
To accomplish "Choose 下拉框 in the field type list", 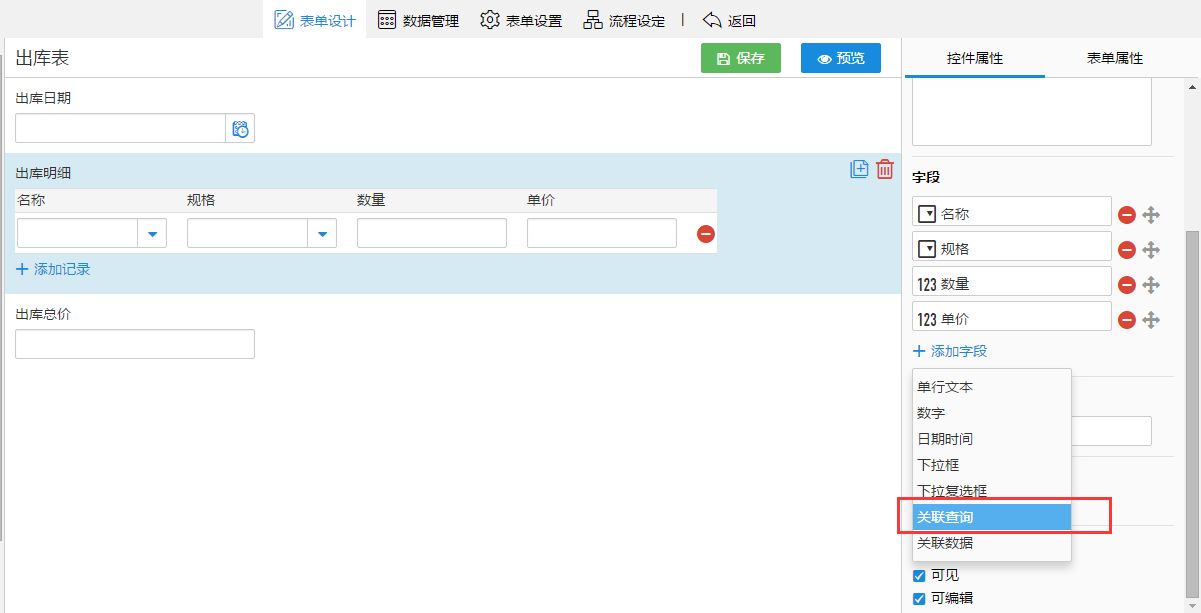I will pyautogui.click(x=938, y=465).
